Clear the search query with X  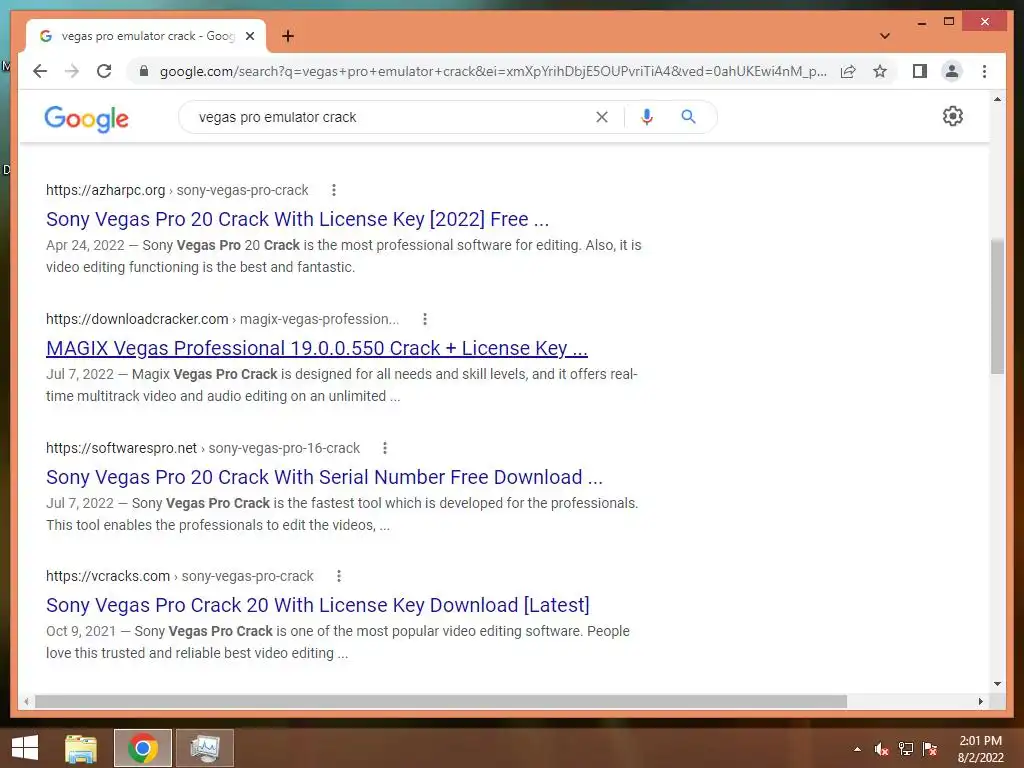click(x=601, y=117)
